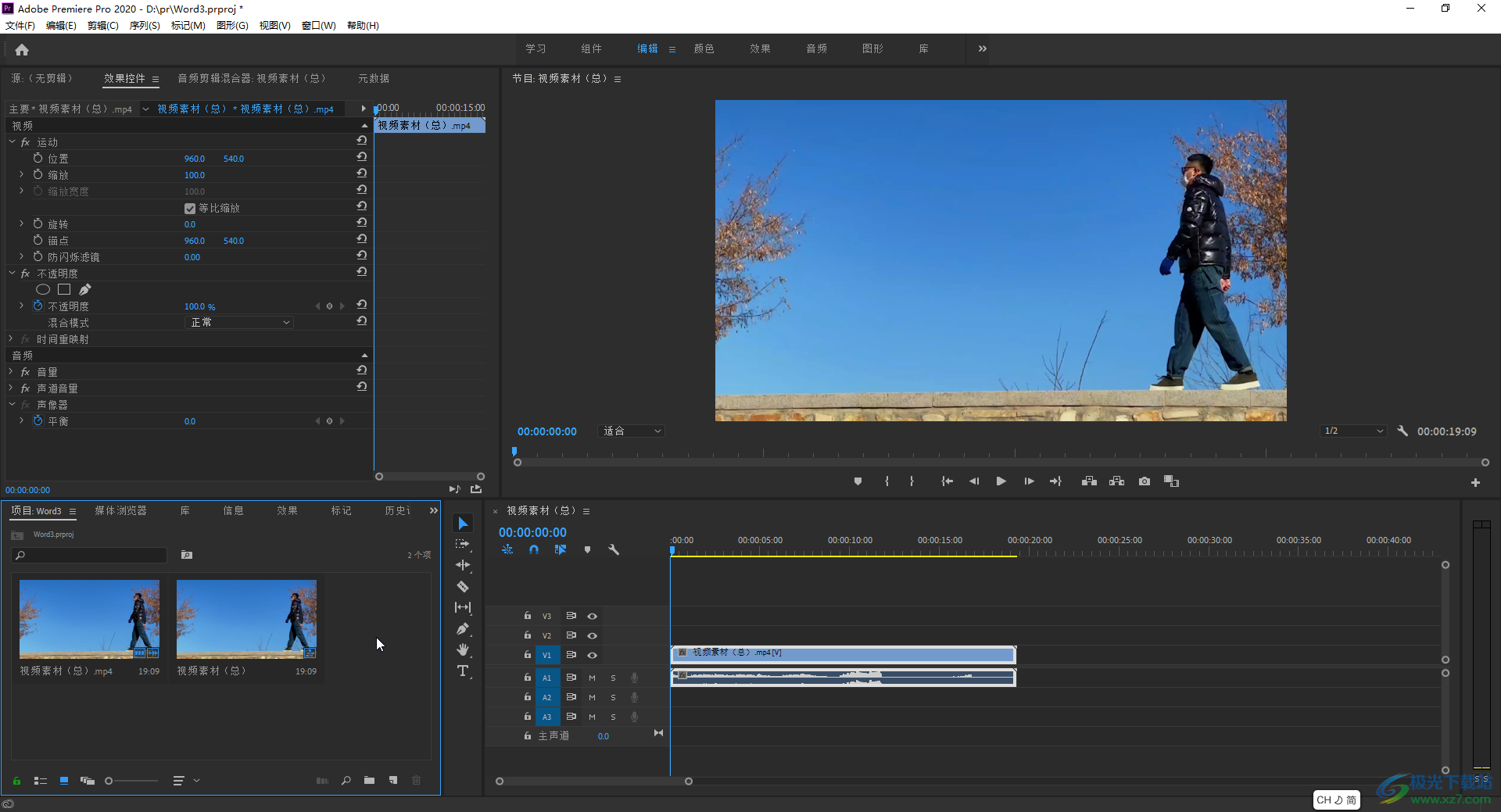
Task: Select the Type tool
Action: tap(463, 671)
